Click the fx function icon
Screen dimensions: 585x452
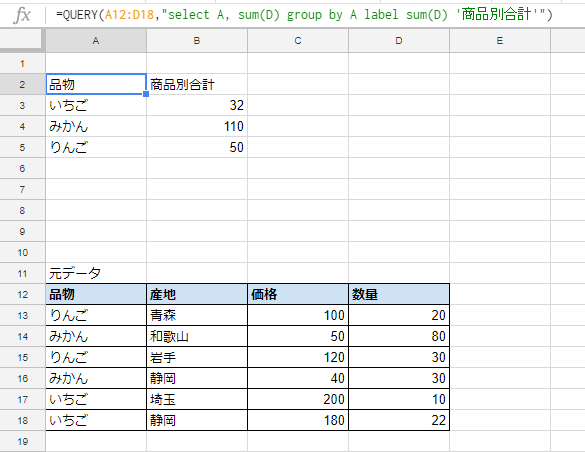click(x=22, y=15)
